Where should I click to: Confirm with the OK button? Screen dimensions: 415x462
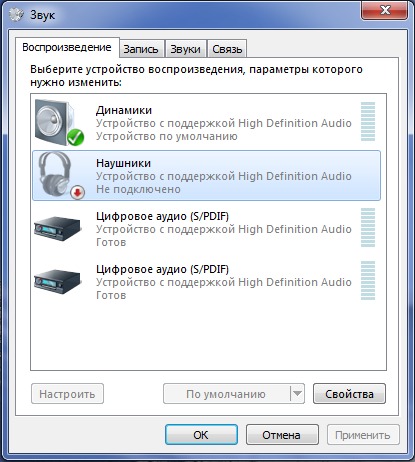tap(201, 434)
